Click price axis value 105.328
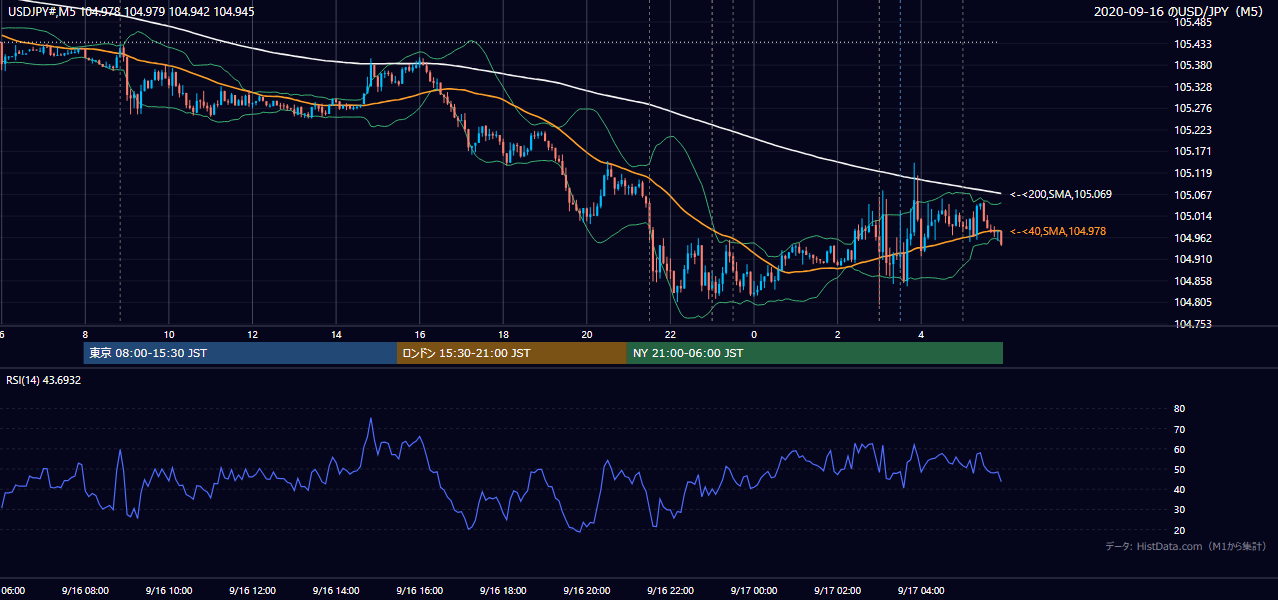Viewport: 1278px width, 600px height. click(x=1192, y=87)
